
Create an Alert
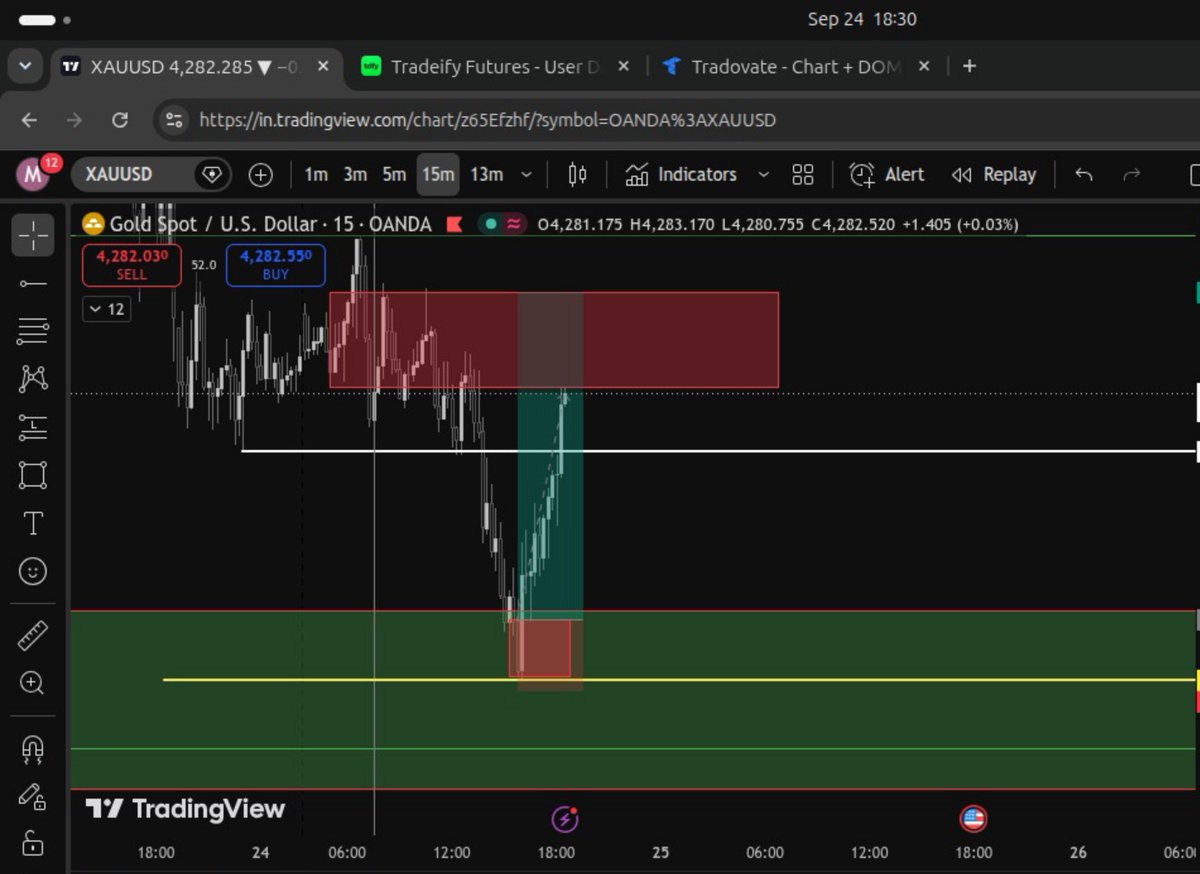(x=887, y=175)
